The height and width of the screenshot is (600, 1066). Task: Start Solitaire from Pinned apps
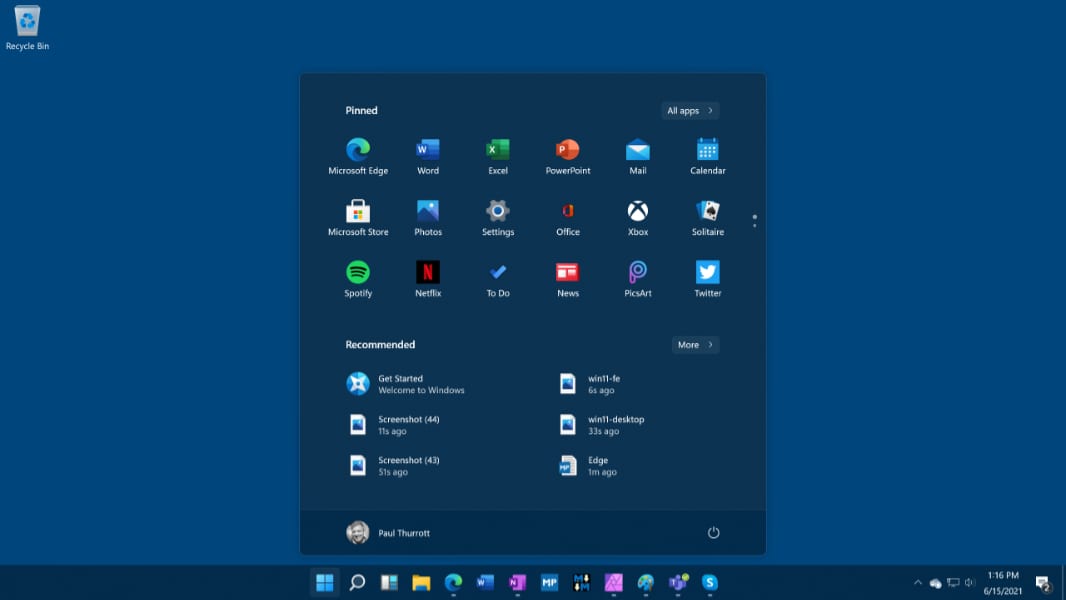click(x=708, y=218)
